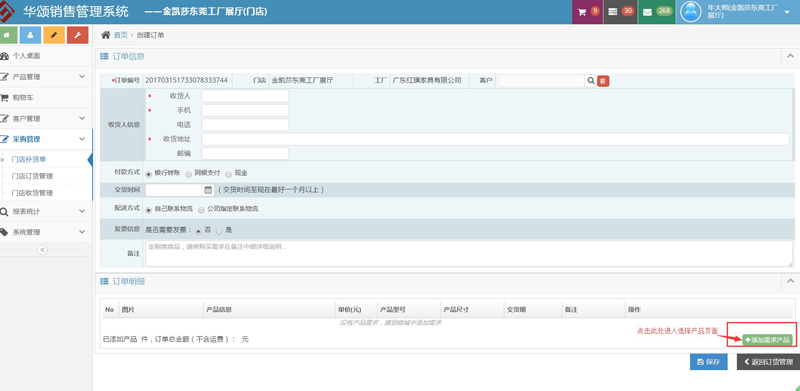This screenshot has height=391, width=800.
Task: Select 是 for invoice needed
Action: pos(219,231)
